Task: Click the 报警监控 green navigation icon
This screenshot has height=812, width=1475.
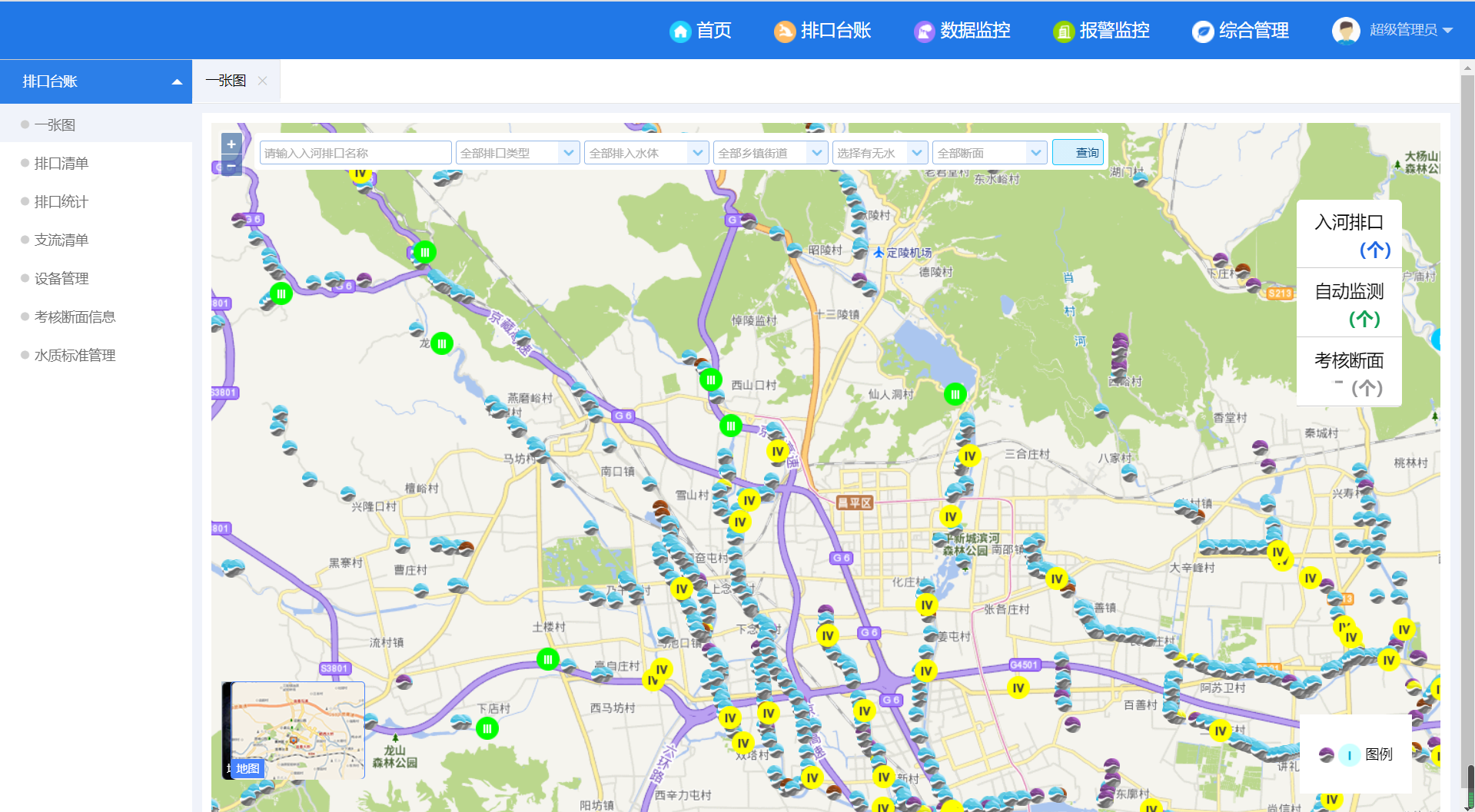Action: (1063, 31)
